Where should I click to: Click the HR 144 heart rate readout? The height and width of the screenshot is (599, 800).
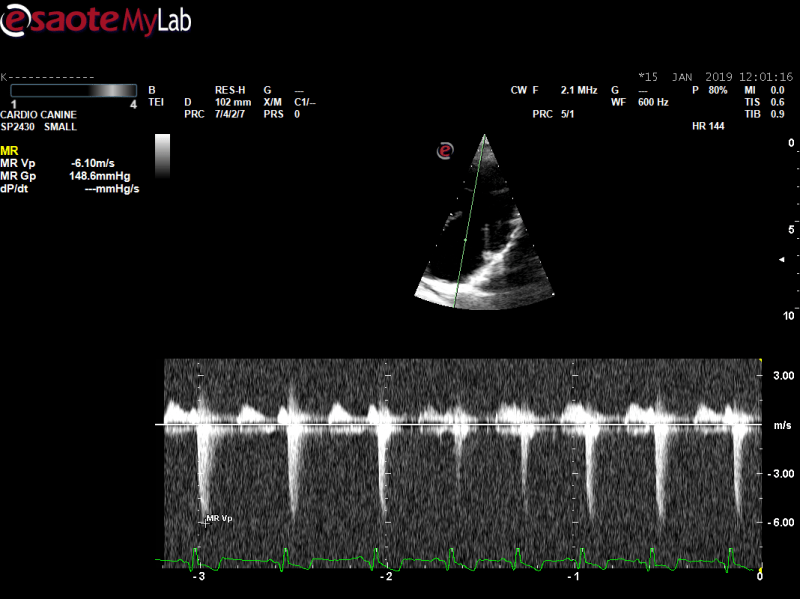708,127
